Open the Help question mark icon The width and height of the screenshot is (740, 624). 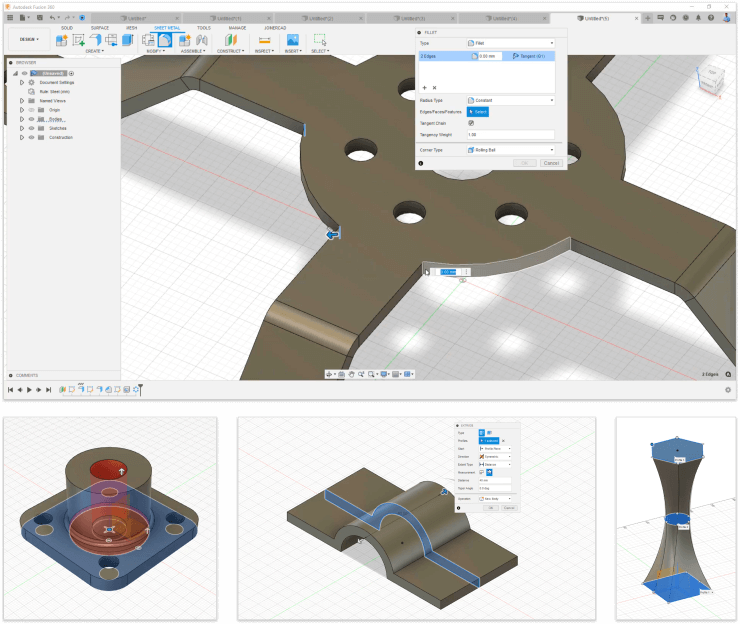(x=711, y=18)
